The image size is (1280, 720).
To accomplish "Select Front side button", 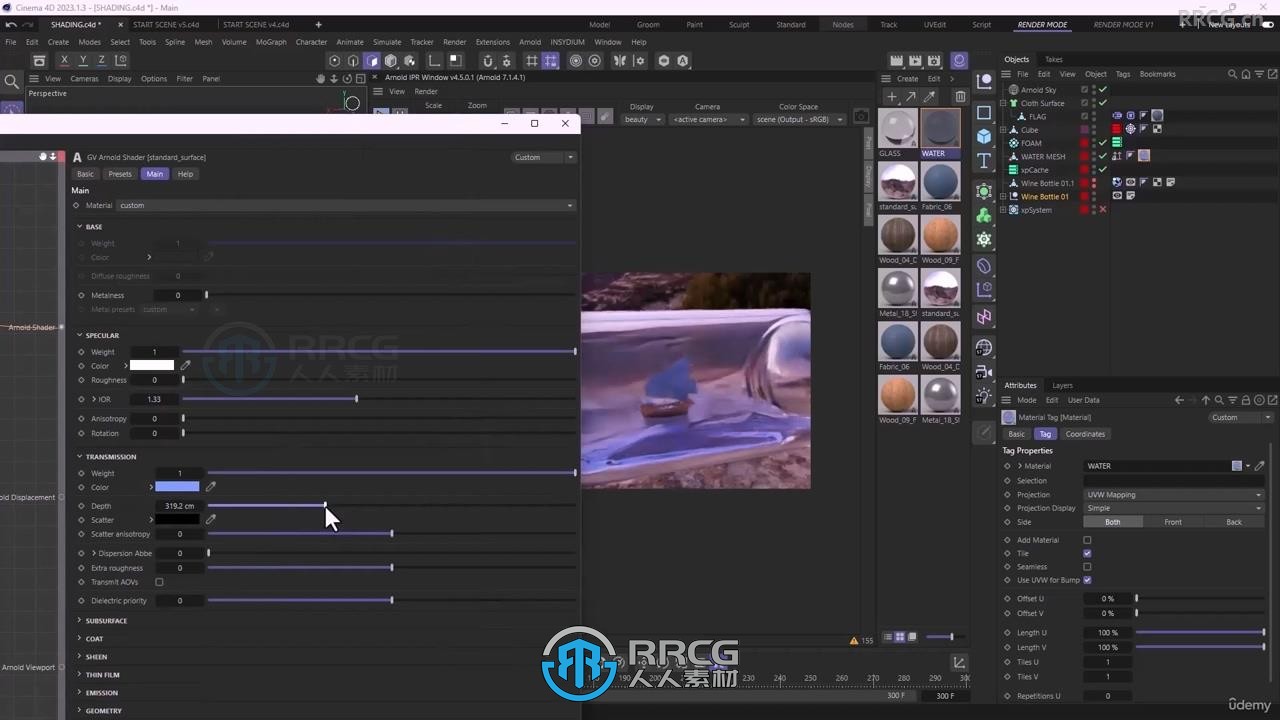I will tap(1173, 522).
